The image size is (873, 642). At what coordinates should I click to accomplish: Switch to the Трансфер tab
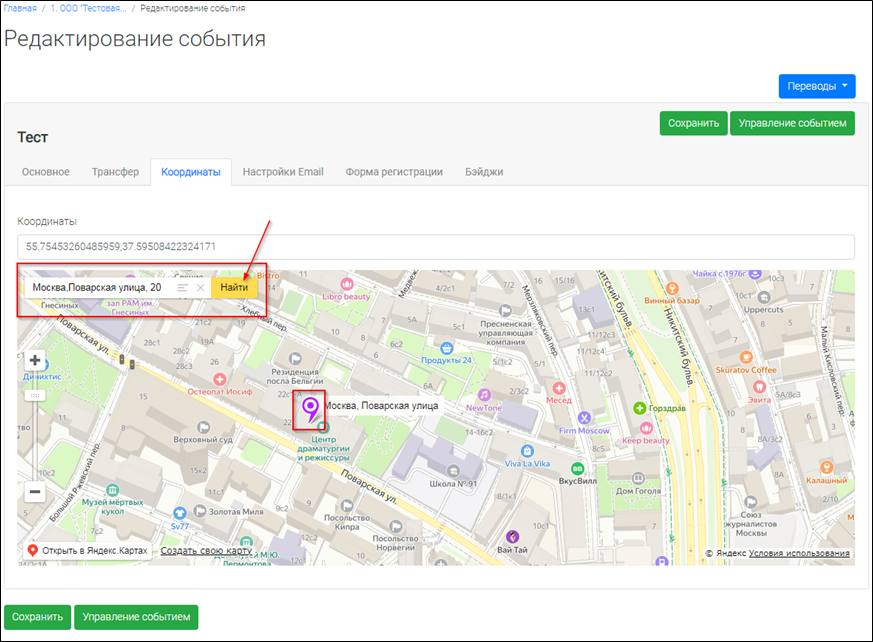click(x=115, y=172)
